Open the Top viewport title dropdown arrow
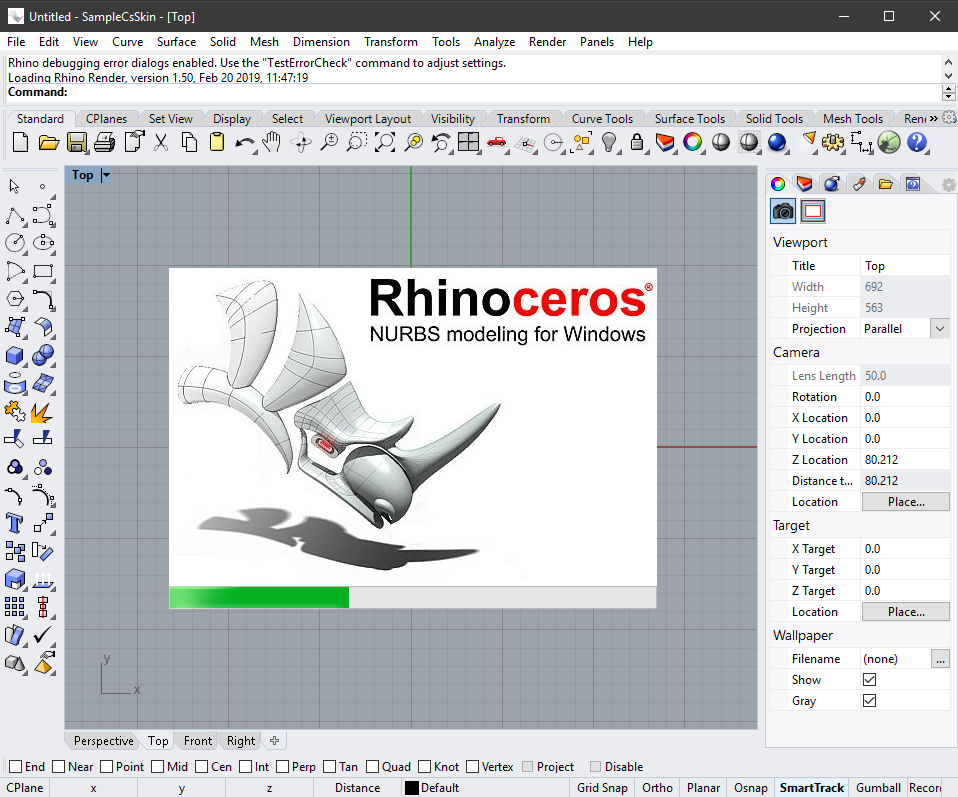 tap(106, 175)
